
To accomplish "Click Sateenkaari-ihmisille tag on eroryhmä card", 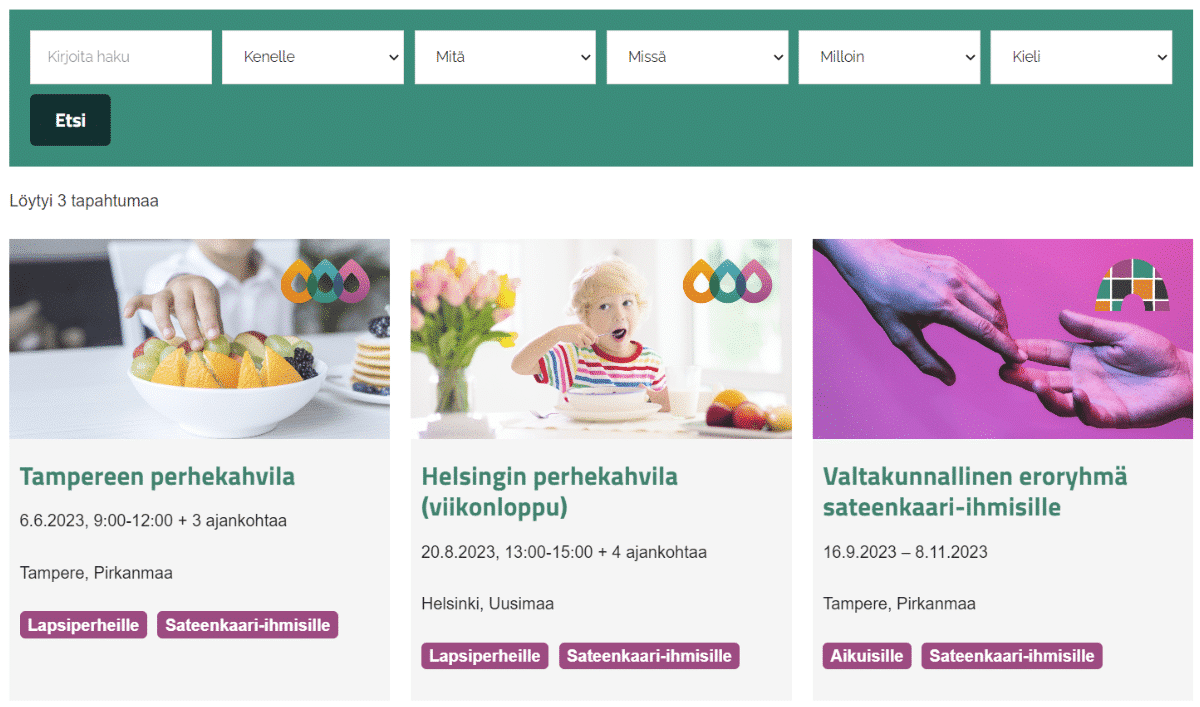I will point(1011,656).
